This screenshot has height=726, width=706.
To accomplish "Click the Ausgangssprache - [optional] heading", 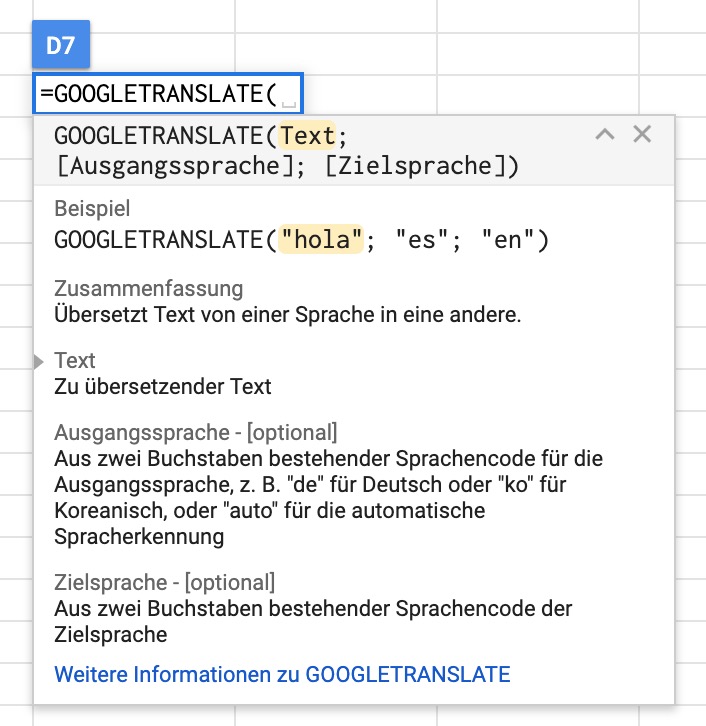I will pyautogui.click(x=195, y=432).
